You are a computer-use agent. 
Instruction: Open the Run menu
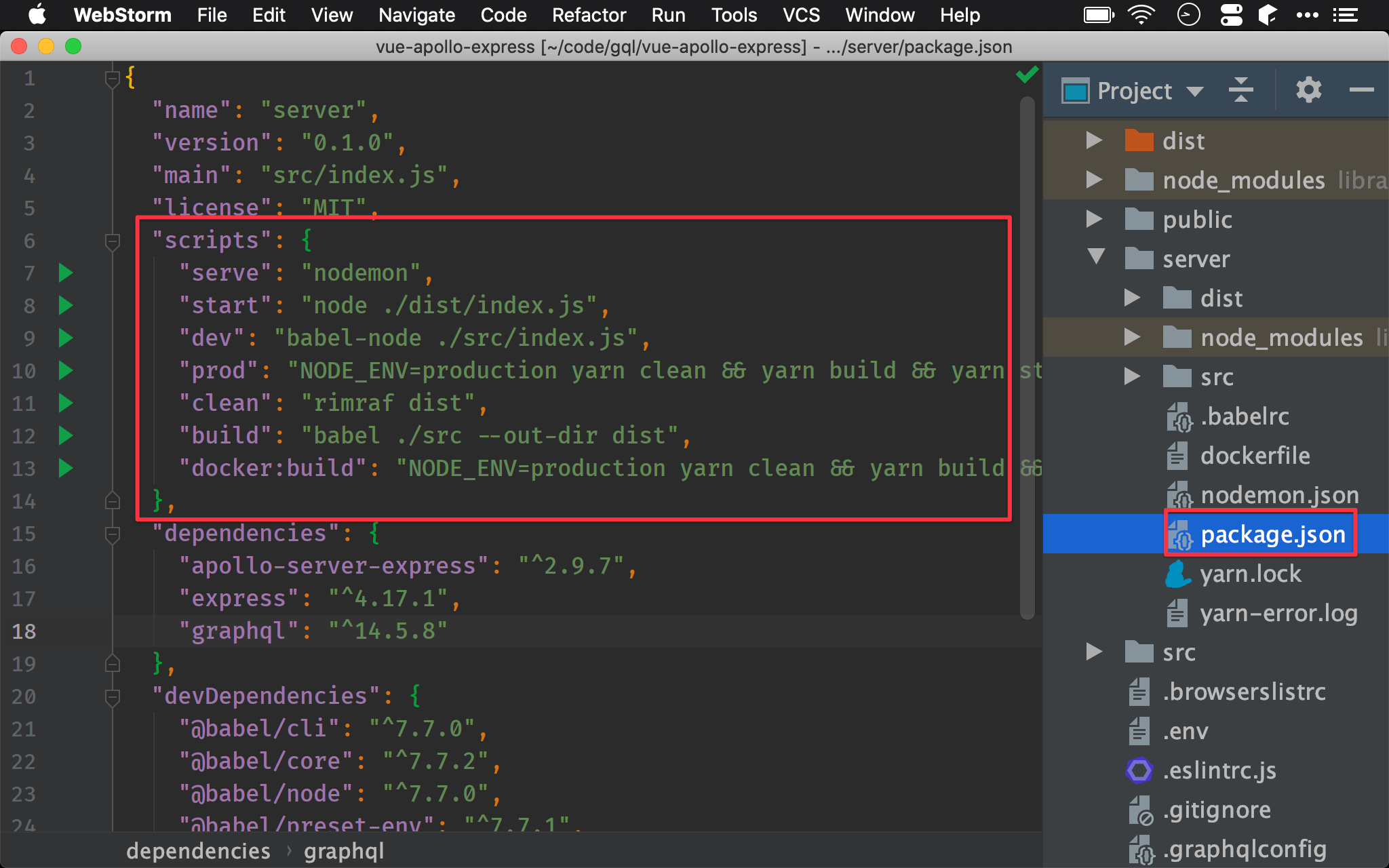[668, 15]
